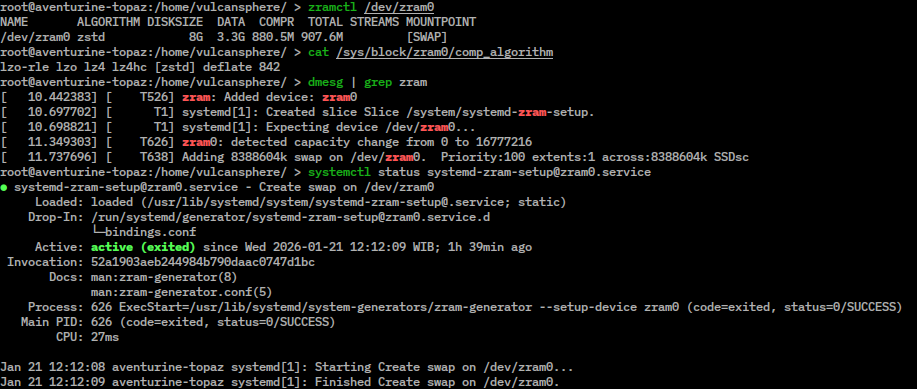Click the ALGORITHM column header
917x389 pixels.
[108, 22]
